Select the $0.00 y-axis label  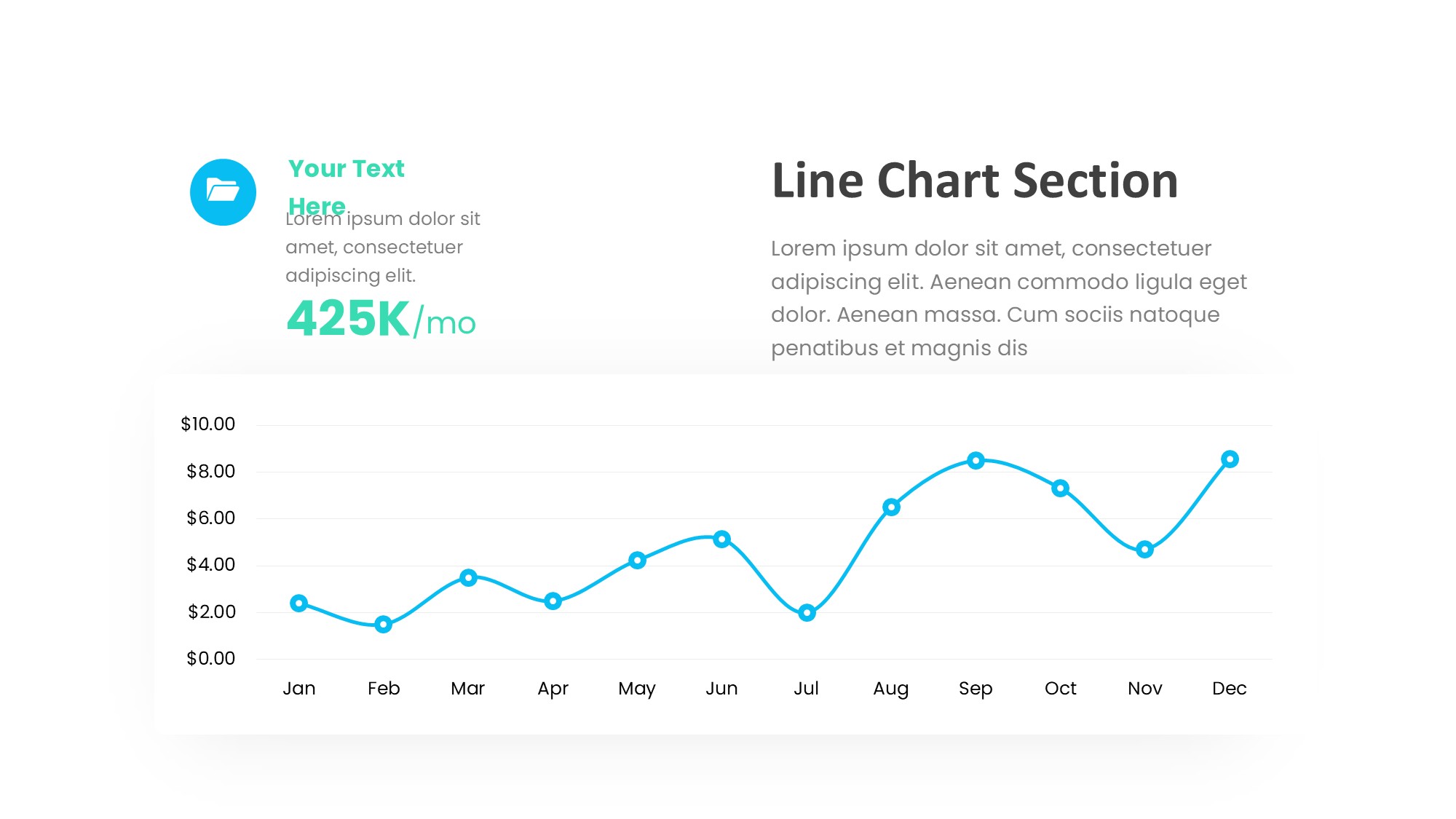(211, 658)
